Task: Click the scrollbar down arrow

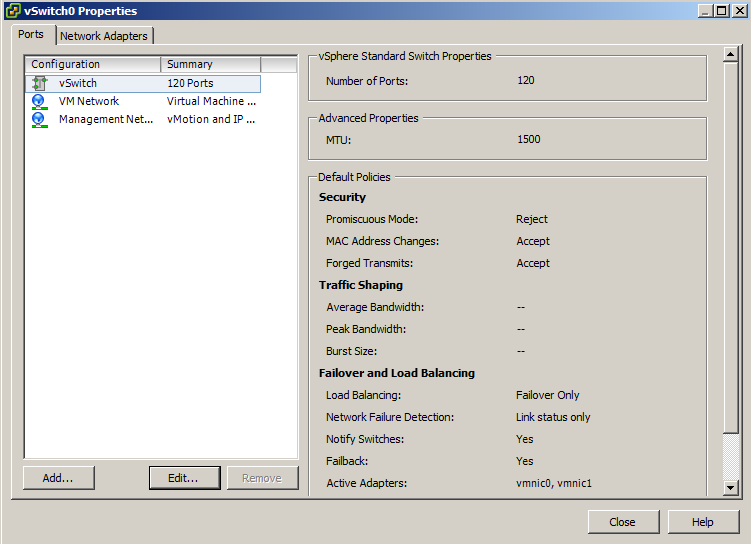Action: pos(730,487)
